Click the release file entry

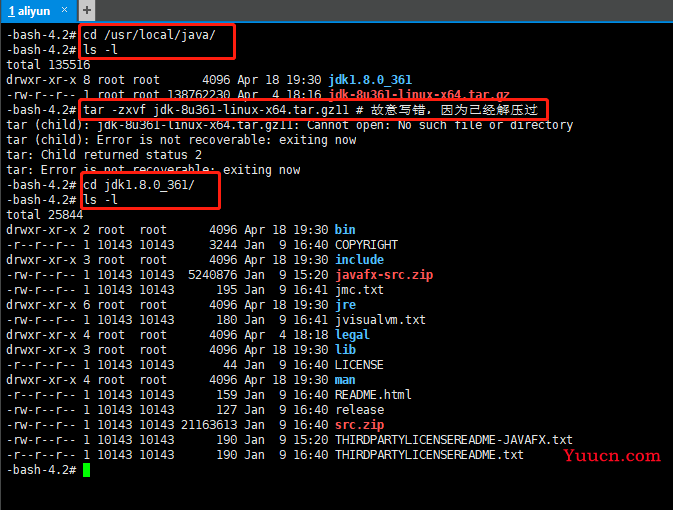(x=360, y=410)
